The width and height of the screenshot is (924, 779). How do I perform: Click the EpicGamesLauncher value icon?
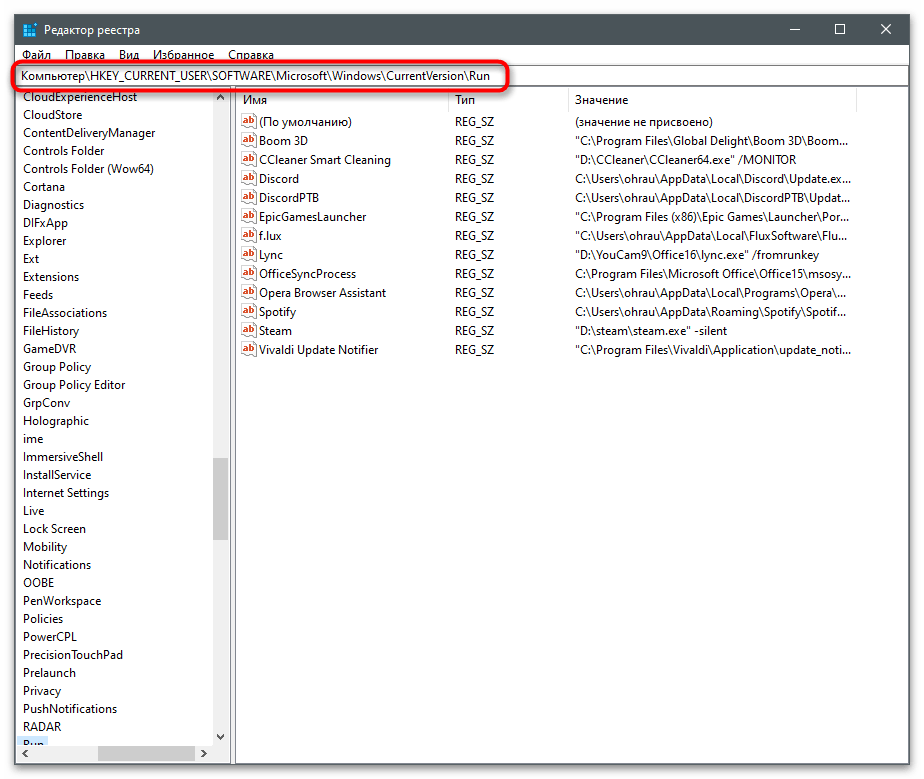pos(250,217)
